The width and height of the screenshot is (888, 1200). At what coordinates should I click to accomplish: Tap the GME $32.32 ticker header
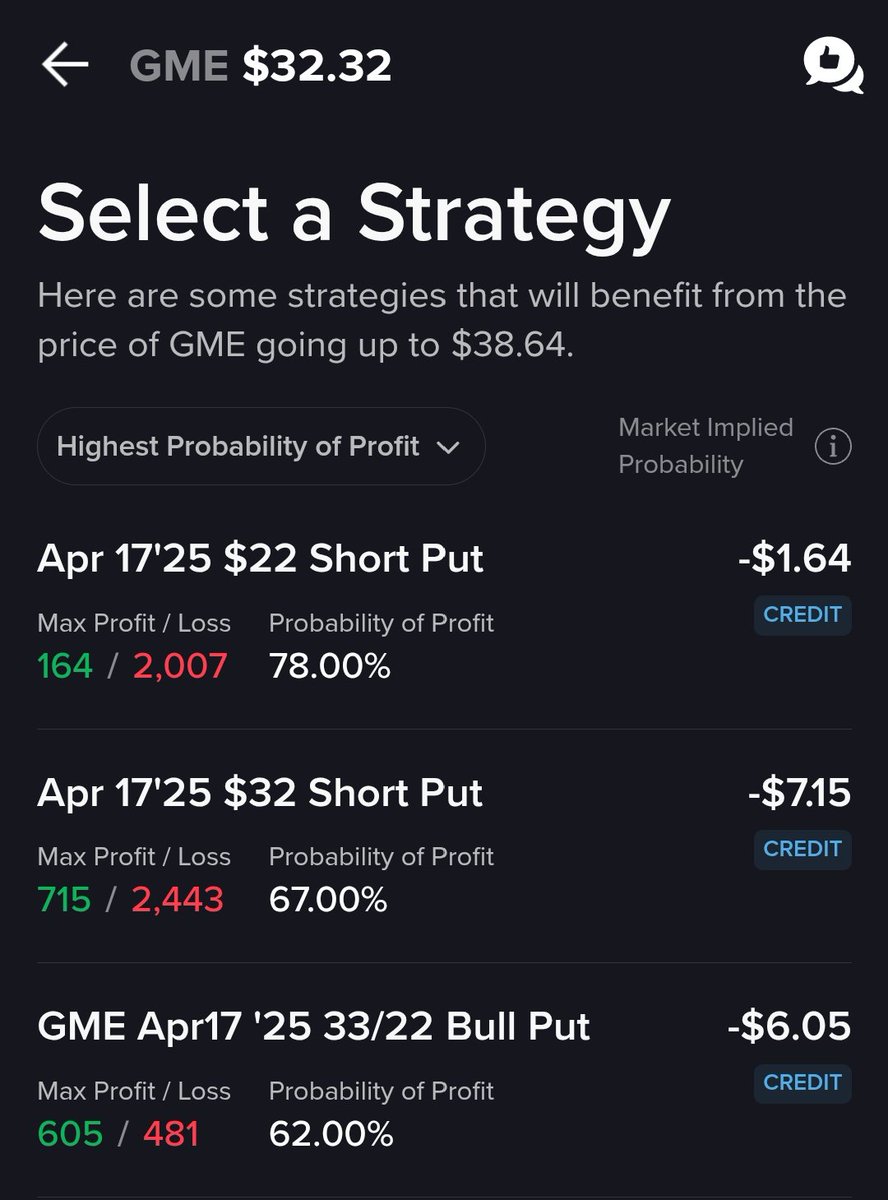(261, 66)
